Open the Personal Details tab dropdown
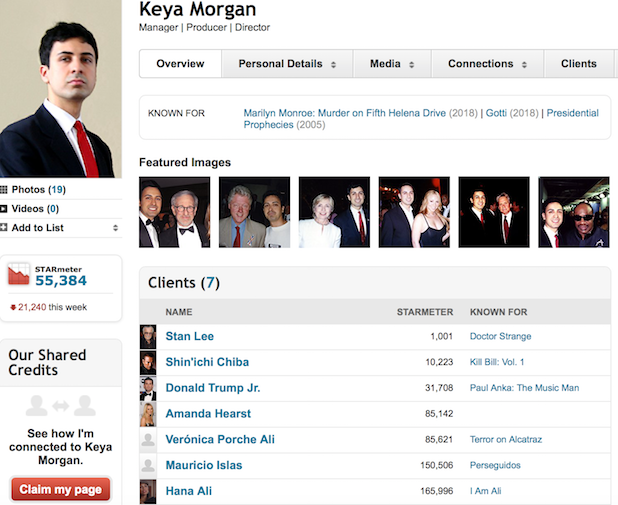 (286, 64)
